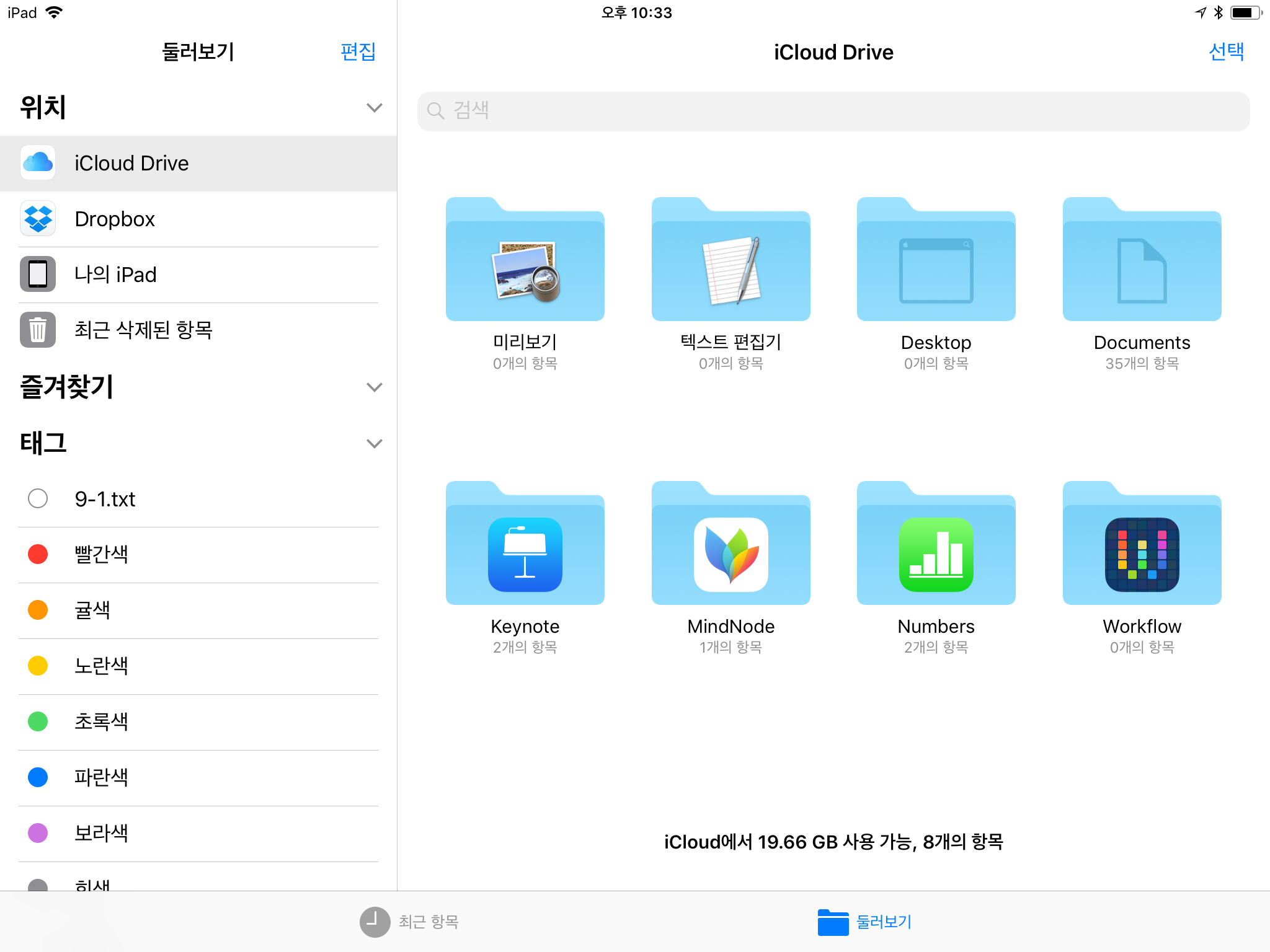
Task: Select the purple 보라색 tag dot
Action: pyautogui.click(x=38, y=833)
